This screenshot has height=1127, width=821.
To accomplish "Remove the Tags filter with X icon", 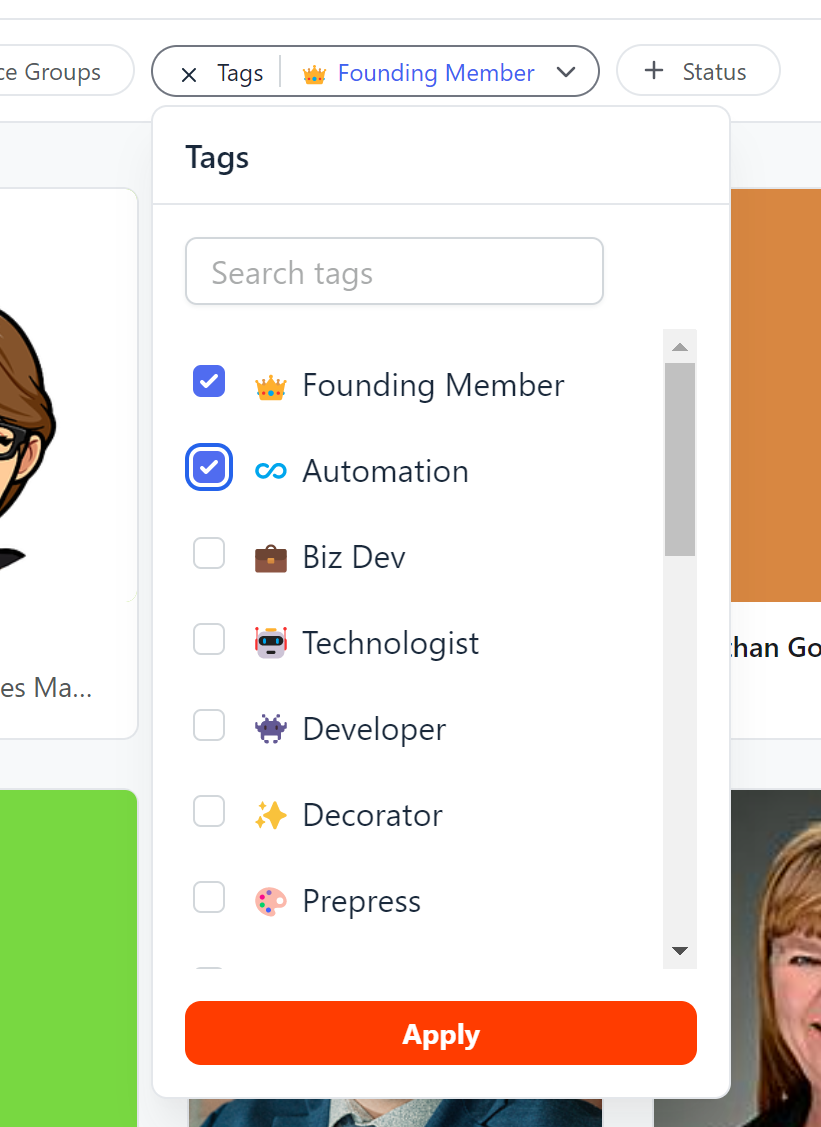I will (x=188, y=73).
